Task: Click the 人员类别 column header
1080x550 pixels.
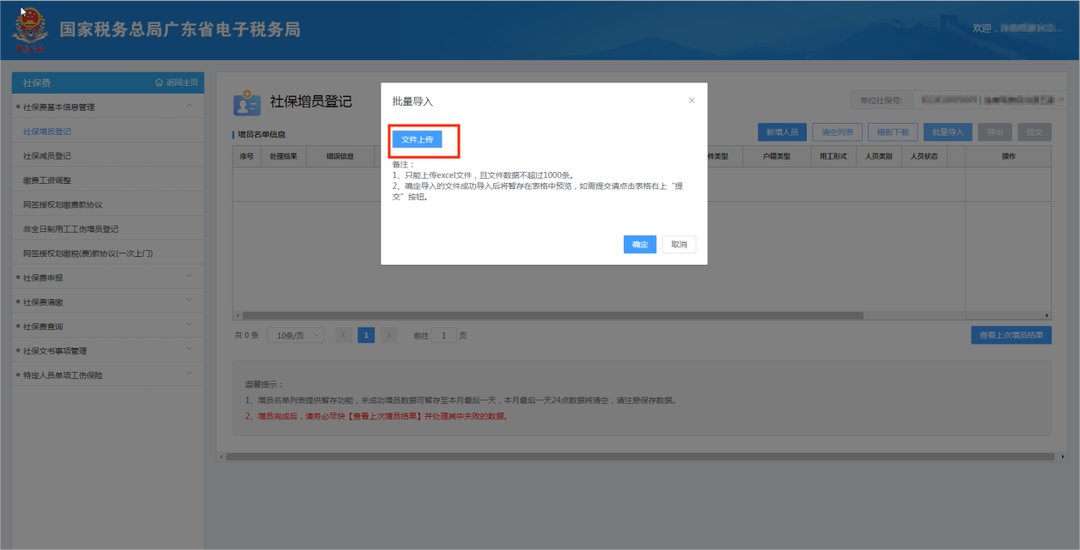Action: click(879, 156)
